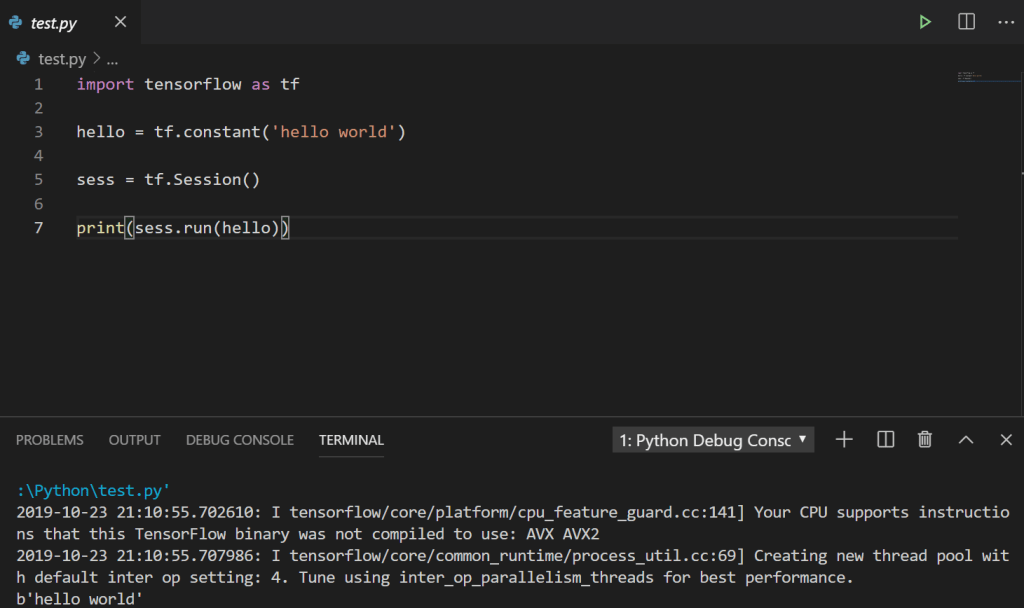Viewport: 1024px width, 608px height.
Task: Open the Python Debug Console terminal dropdown
Action: click(x=713, y=440)
